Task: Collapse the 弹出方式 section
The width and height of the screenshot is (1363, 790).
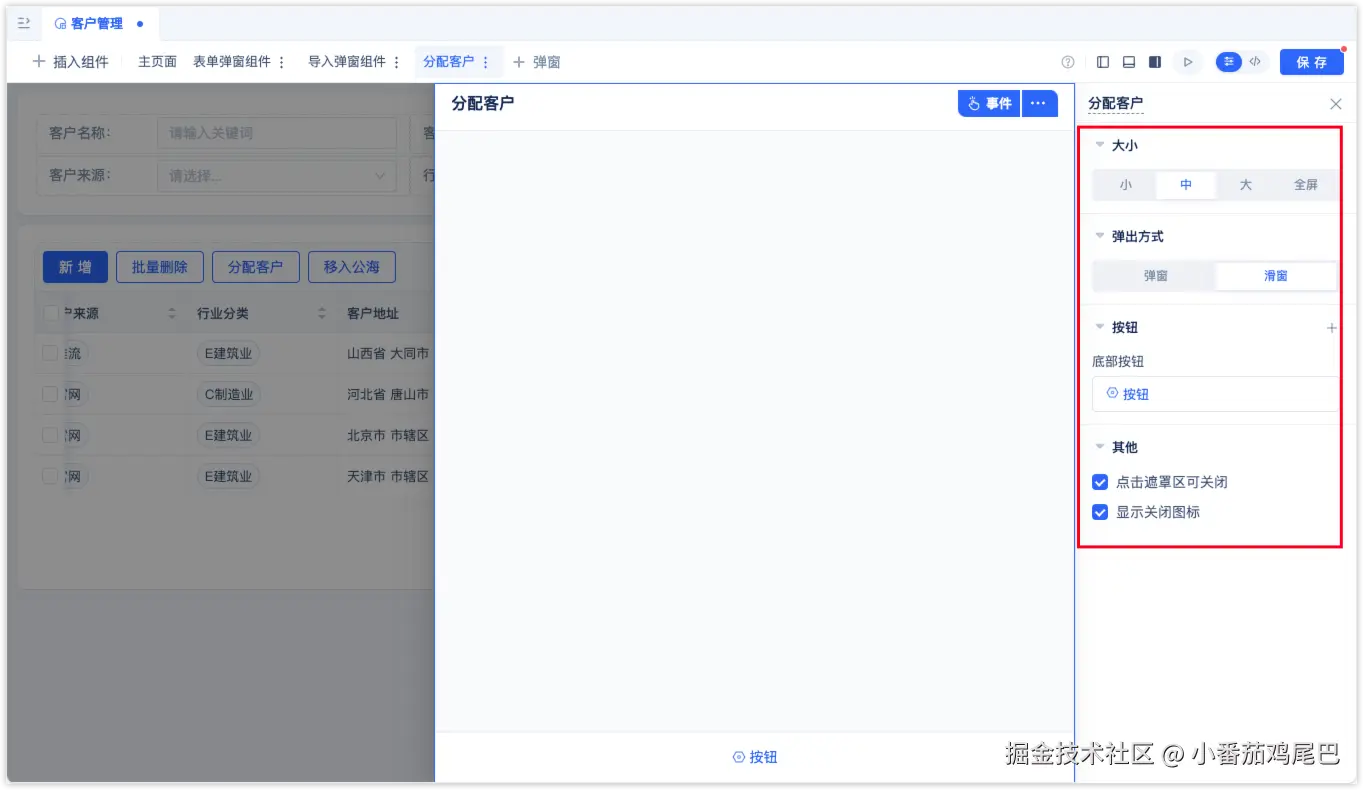Action: pyautogui.click(x=1100, y=236)
